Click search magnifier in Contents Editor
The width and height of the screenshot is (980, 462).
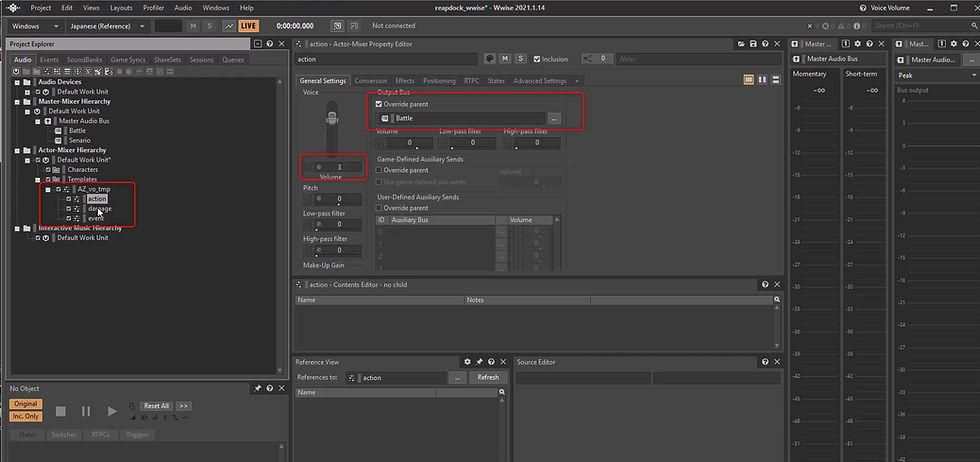click(777, 300)
